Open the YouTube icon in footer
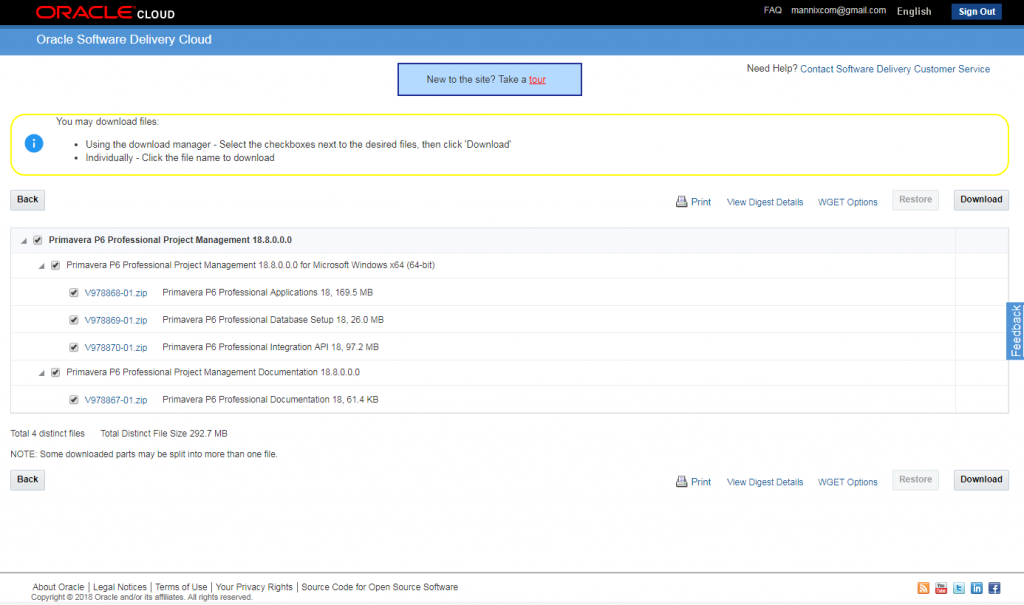1024x605 pixels. (x=941, y=588)
